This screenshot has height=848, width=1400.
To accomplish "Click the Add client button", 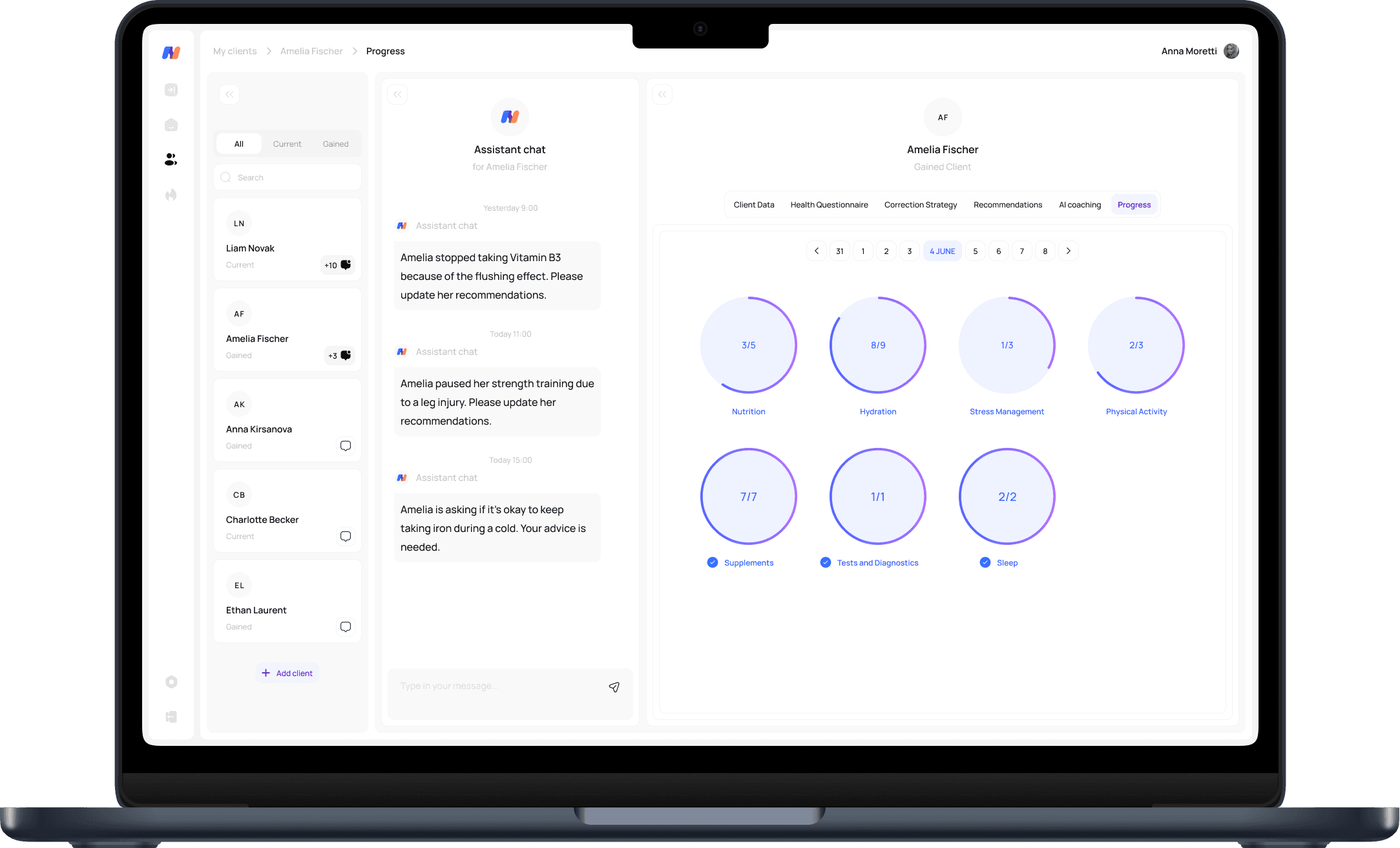I will coord(287,673).
